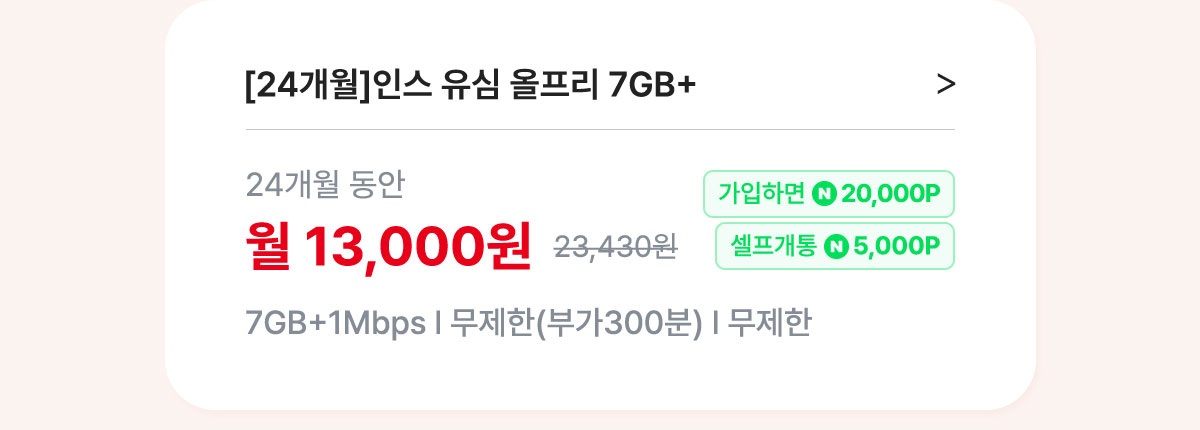Click the 7GB+ text in plan title
1200x430 pixels.
click(x=652, y=87)
